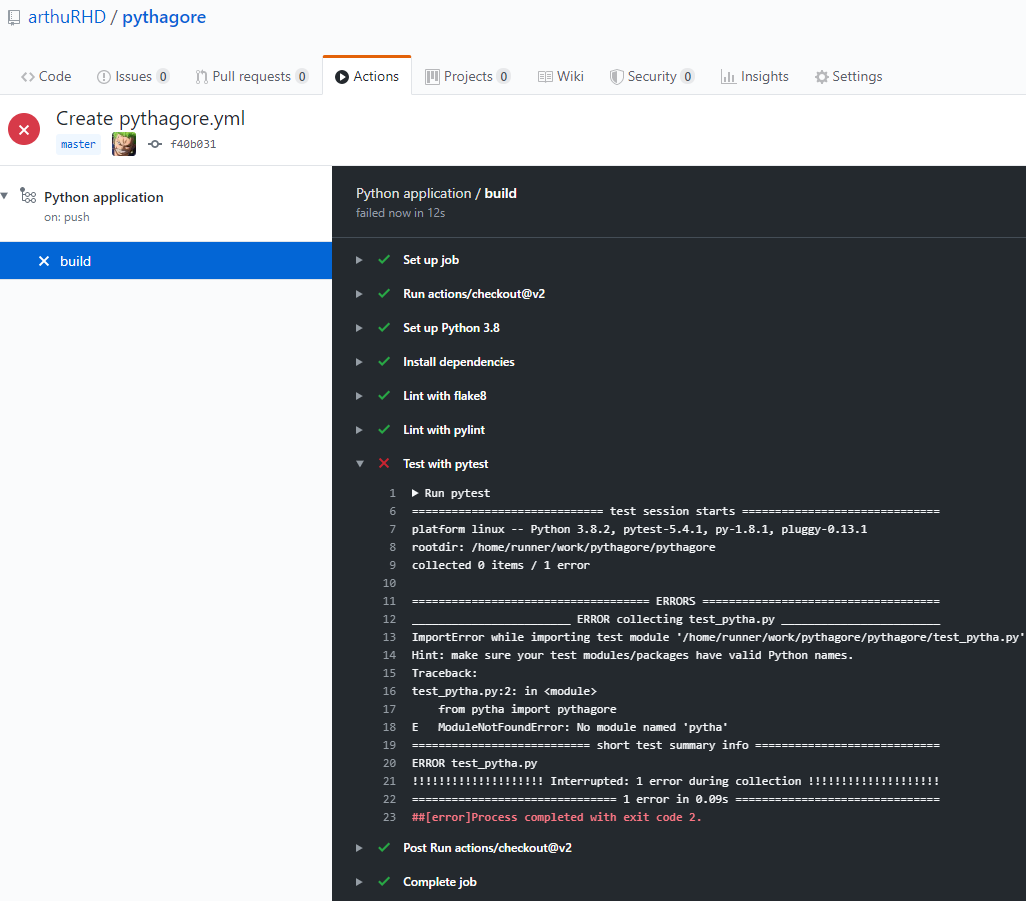Click the red X icon for Test with pytest

(x=384, y=464)
